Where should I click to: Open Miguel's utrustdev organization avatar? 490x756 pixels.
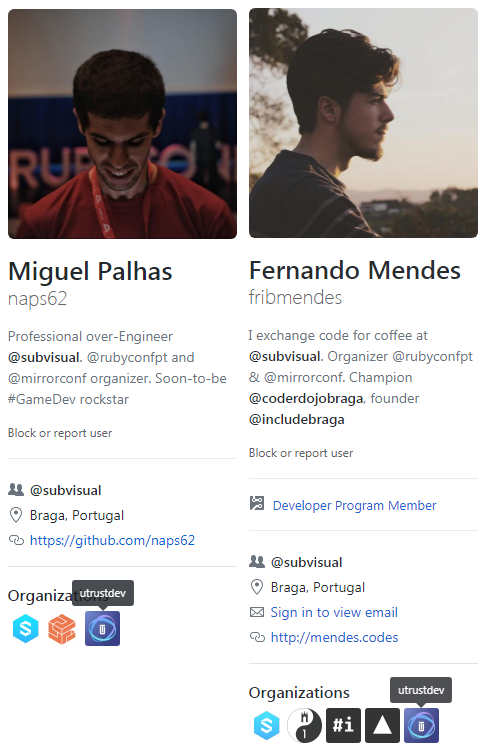[x=102, y=629]
